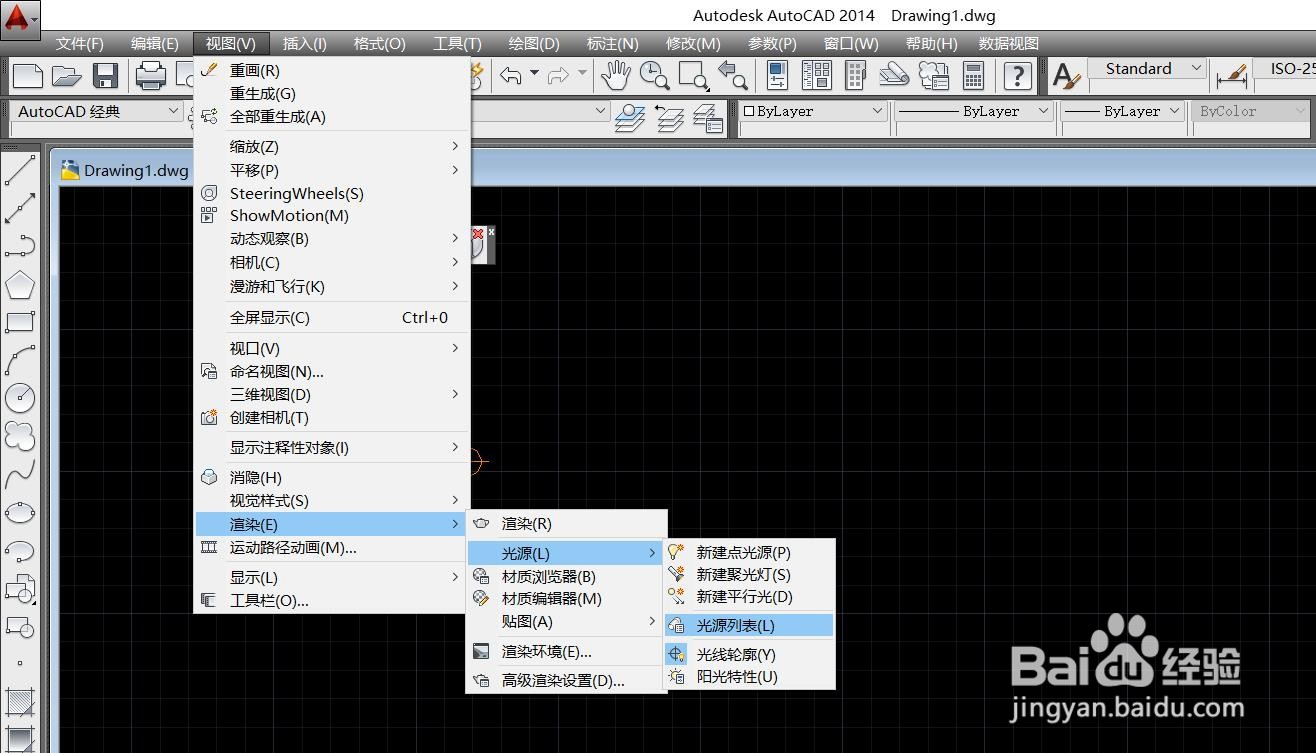This screenshot has height=753, width=1316.
Task: Open the DesignCenter icon
Action: 816,75
